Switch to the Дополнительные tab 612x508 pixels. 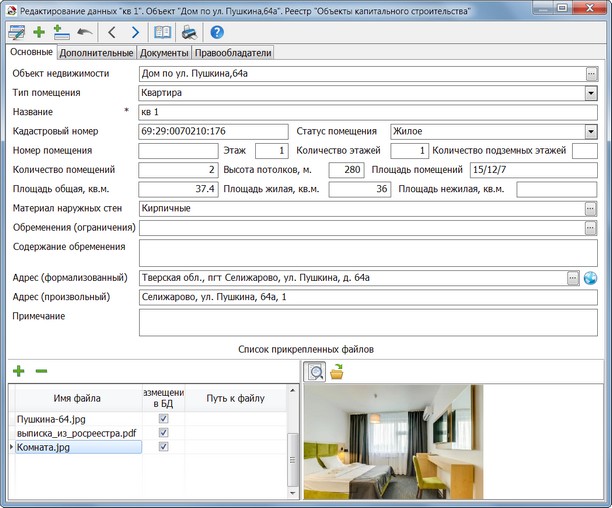96,53
